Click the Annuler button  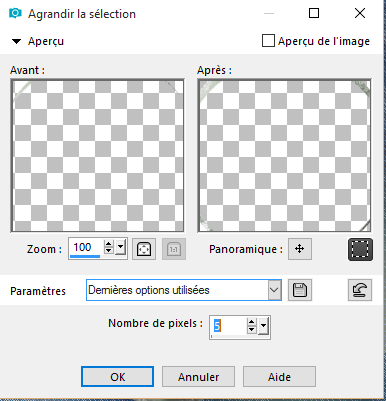198,377
